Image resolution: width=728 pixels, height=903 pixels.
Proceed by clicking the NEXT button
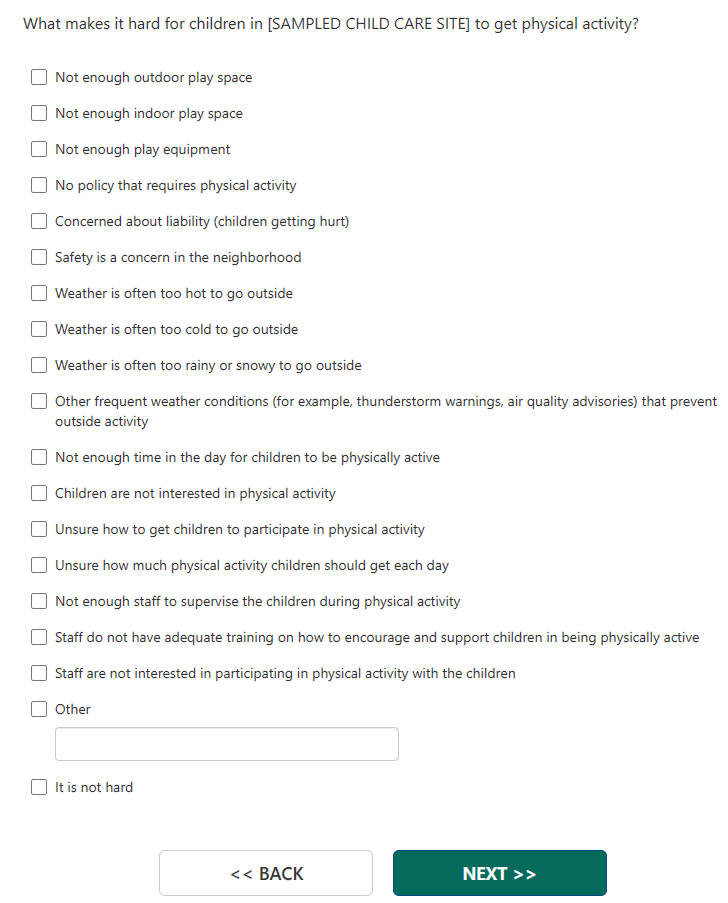click(499, 873)
